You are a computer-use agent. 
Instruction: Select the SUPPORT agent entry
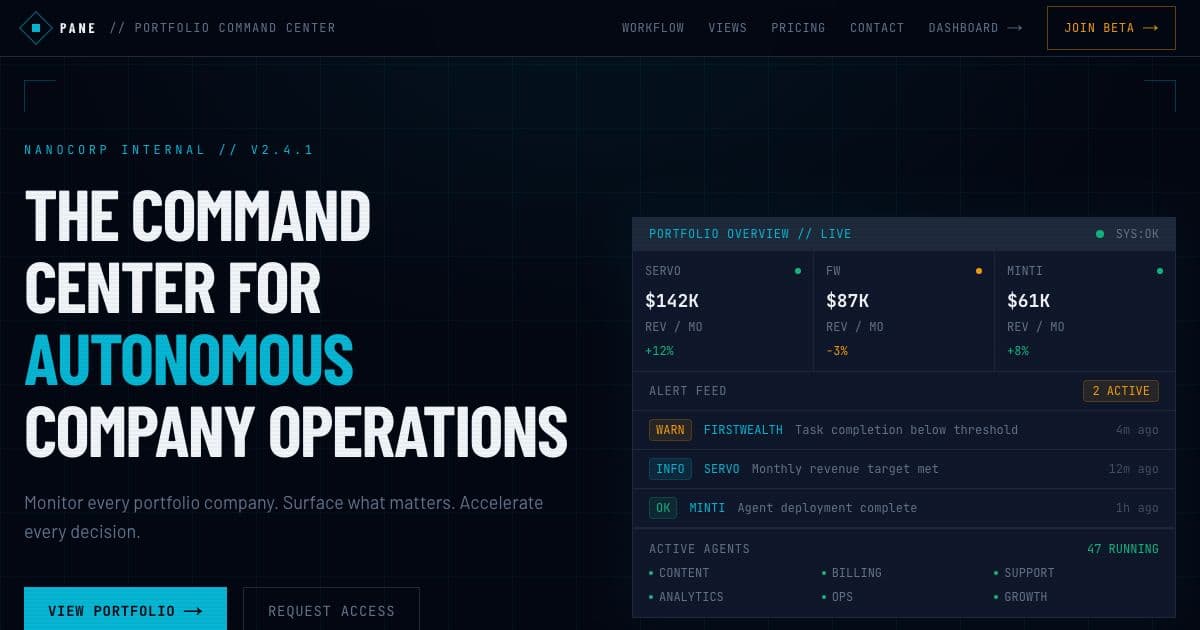pos(1024,573)
